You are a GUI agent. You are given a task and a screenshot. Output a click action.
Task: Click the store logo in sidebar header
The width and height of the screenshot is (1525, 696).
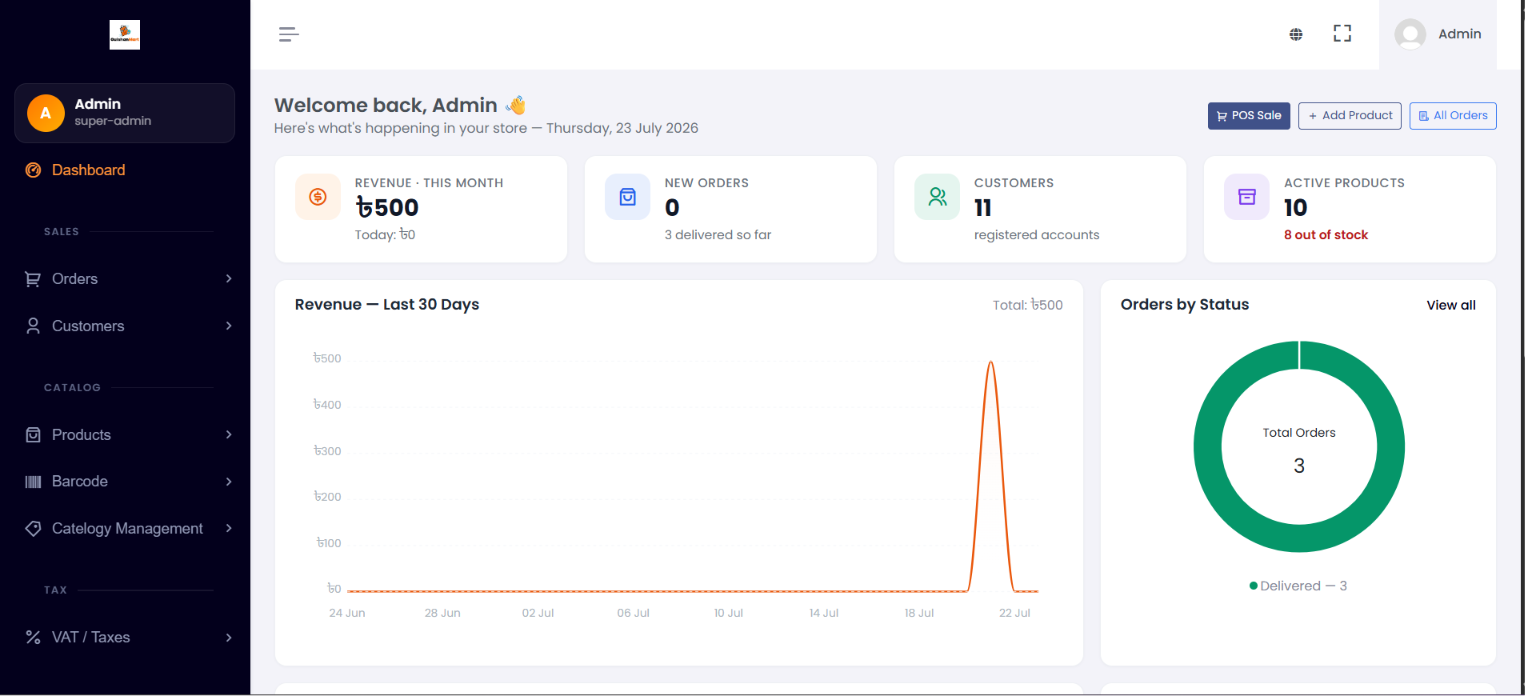pos(125,35)
